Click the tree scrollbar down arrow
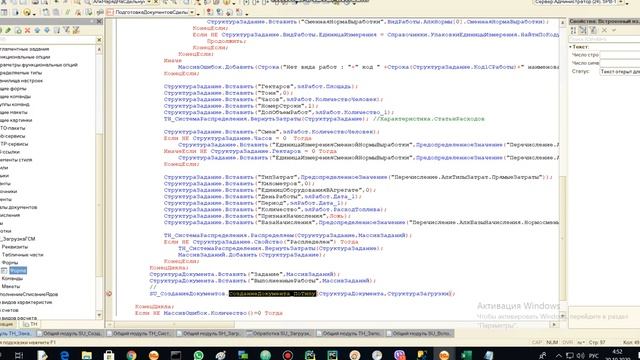 (x=99, y=315)
